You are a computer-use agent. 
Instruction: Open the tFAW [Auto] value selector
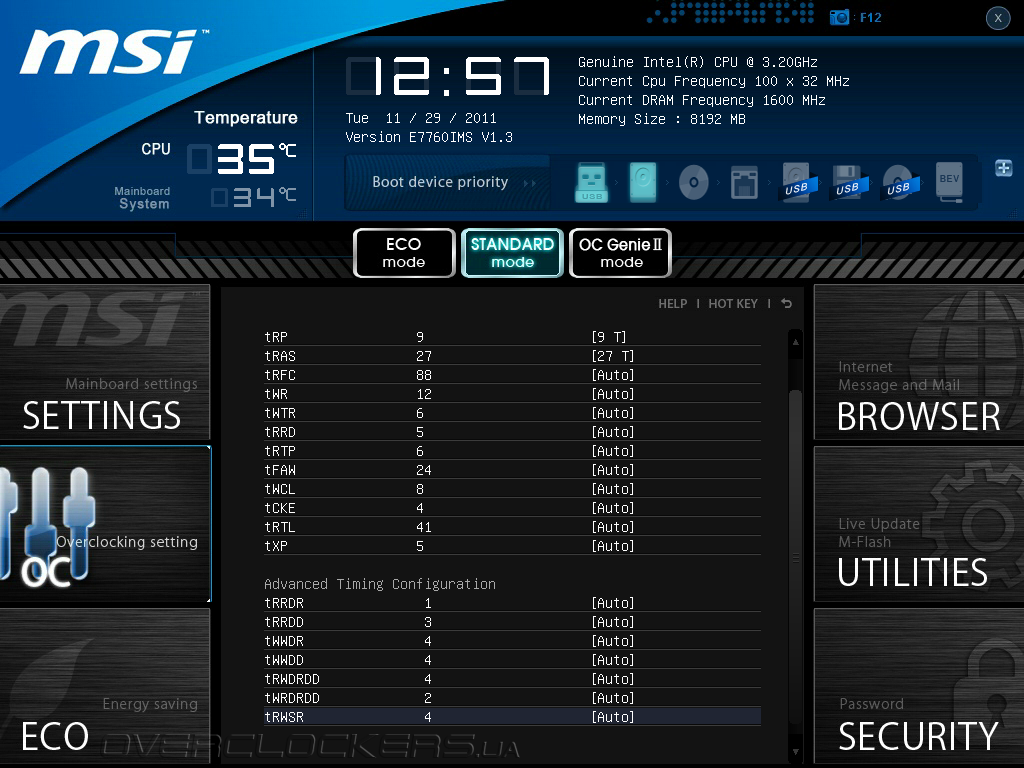tap(613, 470)
